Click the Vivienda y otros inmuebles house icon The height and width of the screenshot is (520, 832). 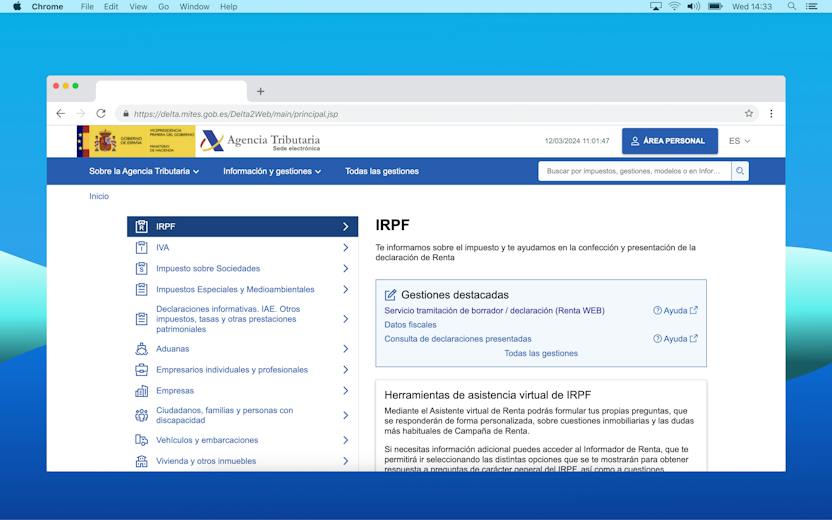[x=141, y=461]
